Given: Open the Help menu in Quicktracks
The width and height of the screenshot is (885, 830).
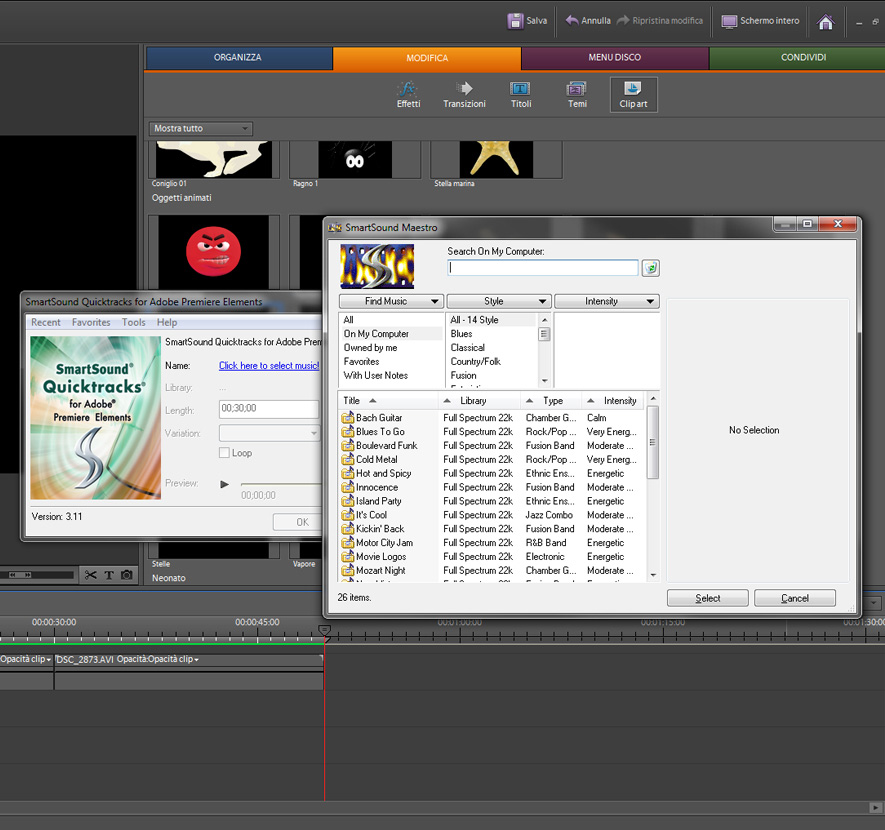Looking at the screenshot, I should pyautogui.click(x=167, y=322).
